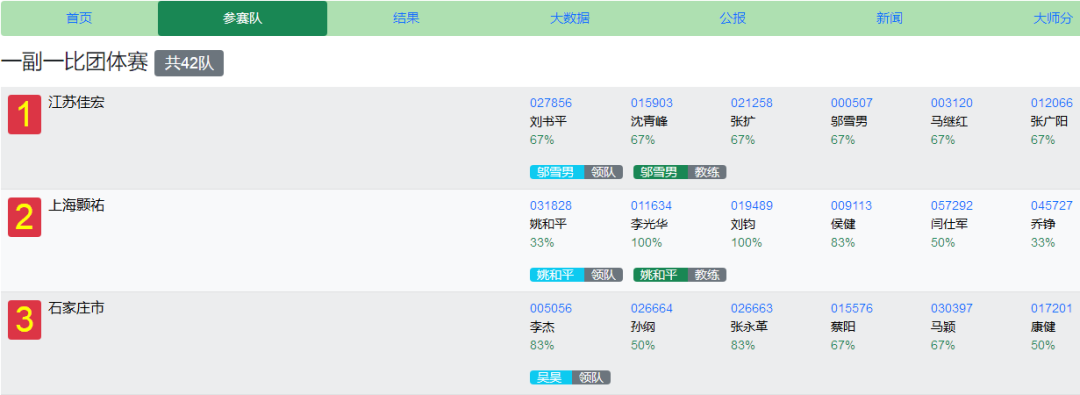Viewport: 1080px width, 395px height.
Task: Click the 共42队 badge
Action: pyautogui.click(x=189, y=63)
